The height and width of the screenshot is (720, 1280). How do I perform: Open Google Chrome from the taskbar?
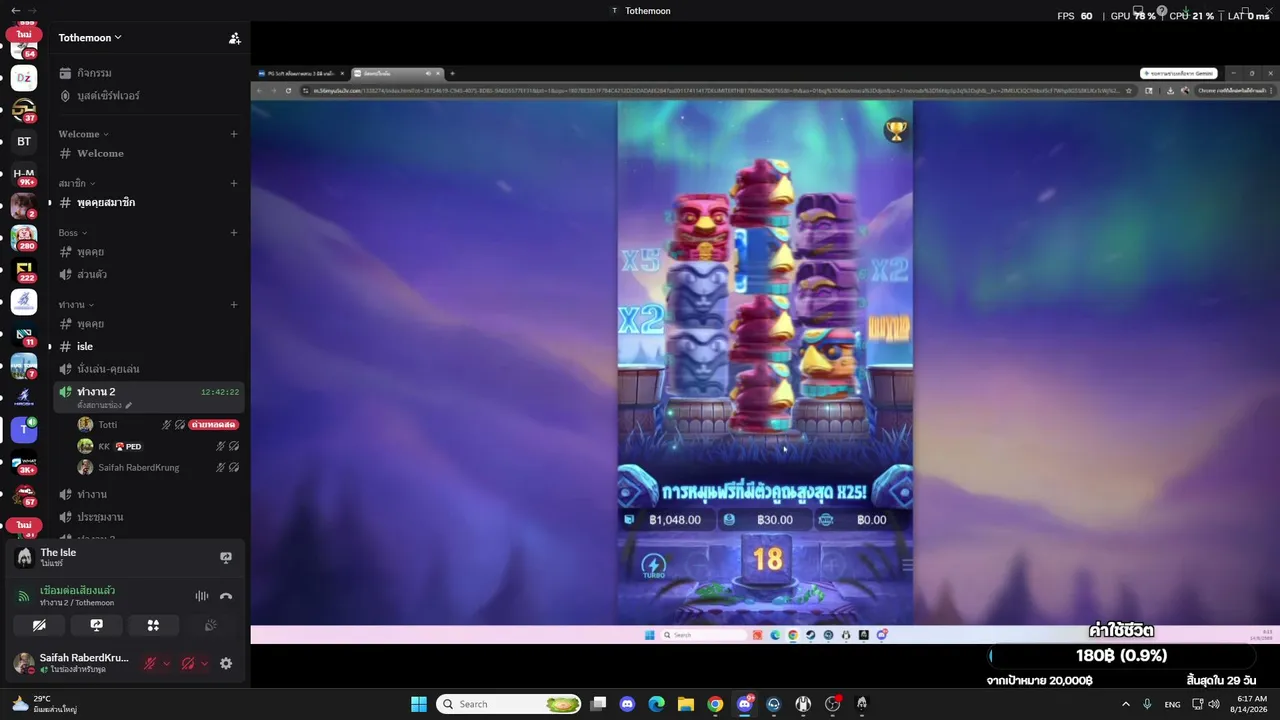click(x=715, y=704)
